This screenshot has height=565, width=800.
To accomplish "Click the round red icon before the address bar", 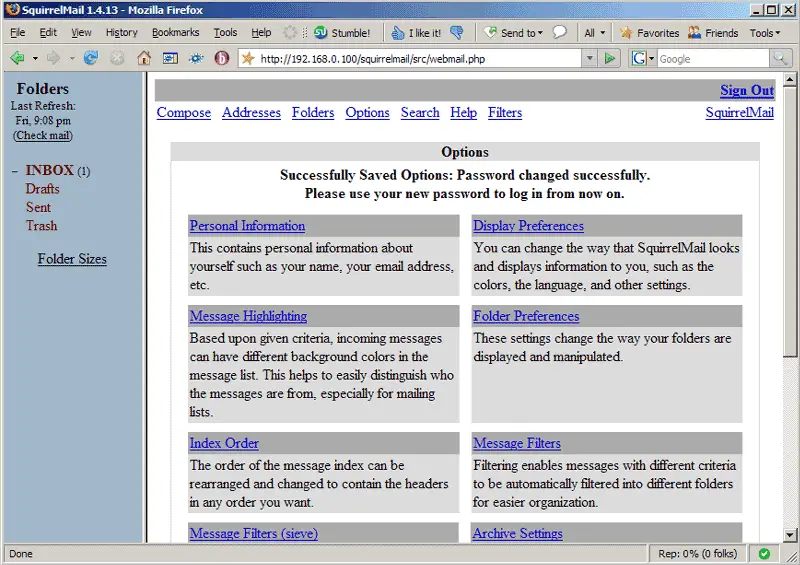I will point(221,58).
